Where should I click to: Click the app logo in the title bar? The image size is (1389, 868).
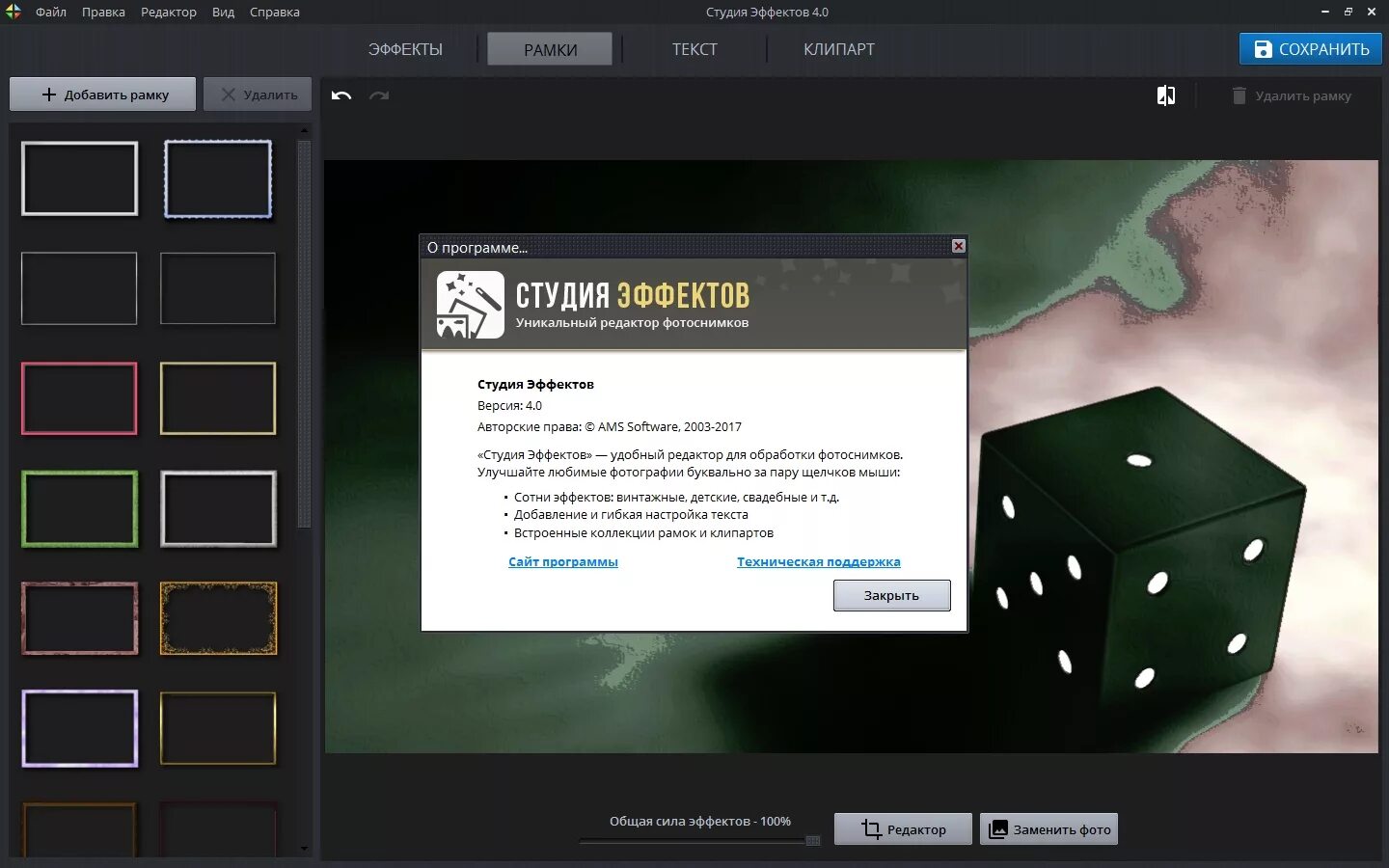coord(15,12)
